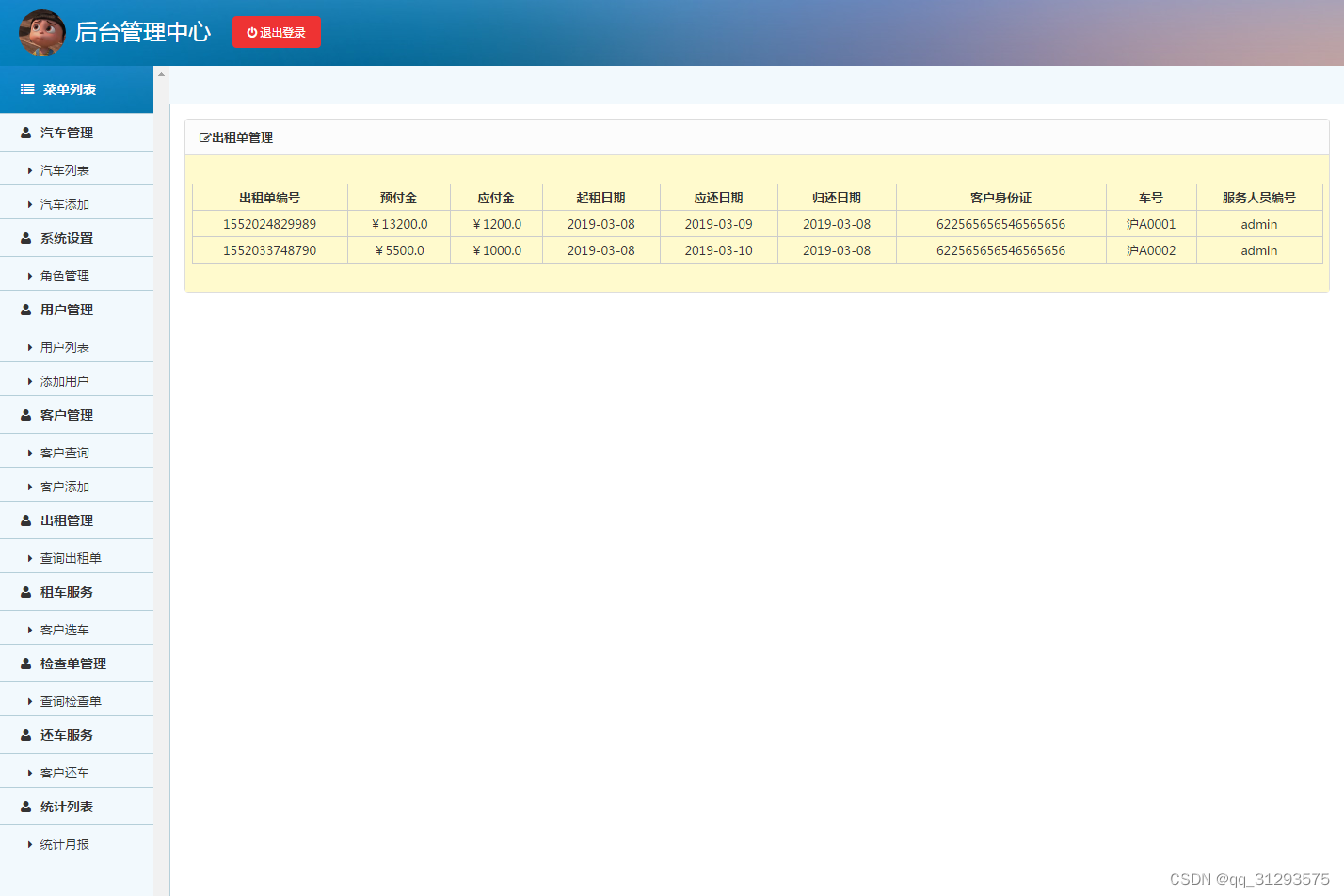Click the arrow beside 汽车列表
Image resolution: width=1344 pixels, height=896 pixels.
click(x=30, y=171)
